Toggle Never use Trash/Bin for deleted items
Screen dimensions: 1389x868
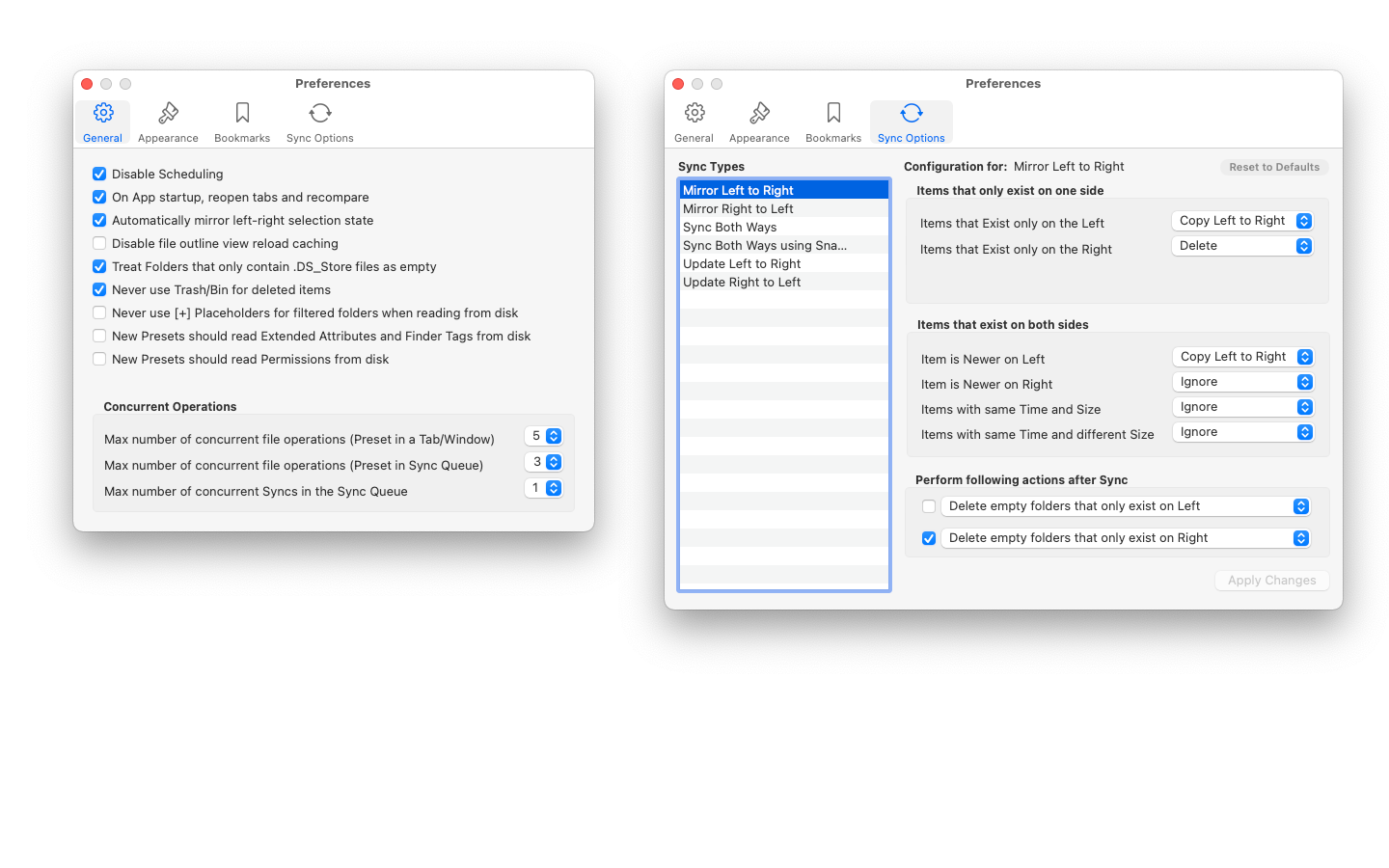(x=99, y=289)
